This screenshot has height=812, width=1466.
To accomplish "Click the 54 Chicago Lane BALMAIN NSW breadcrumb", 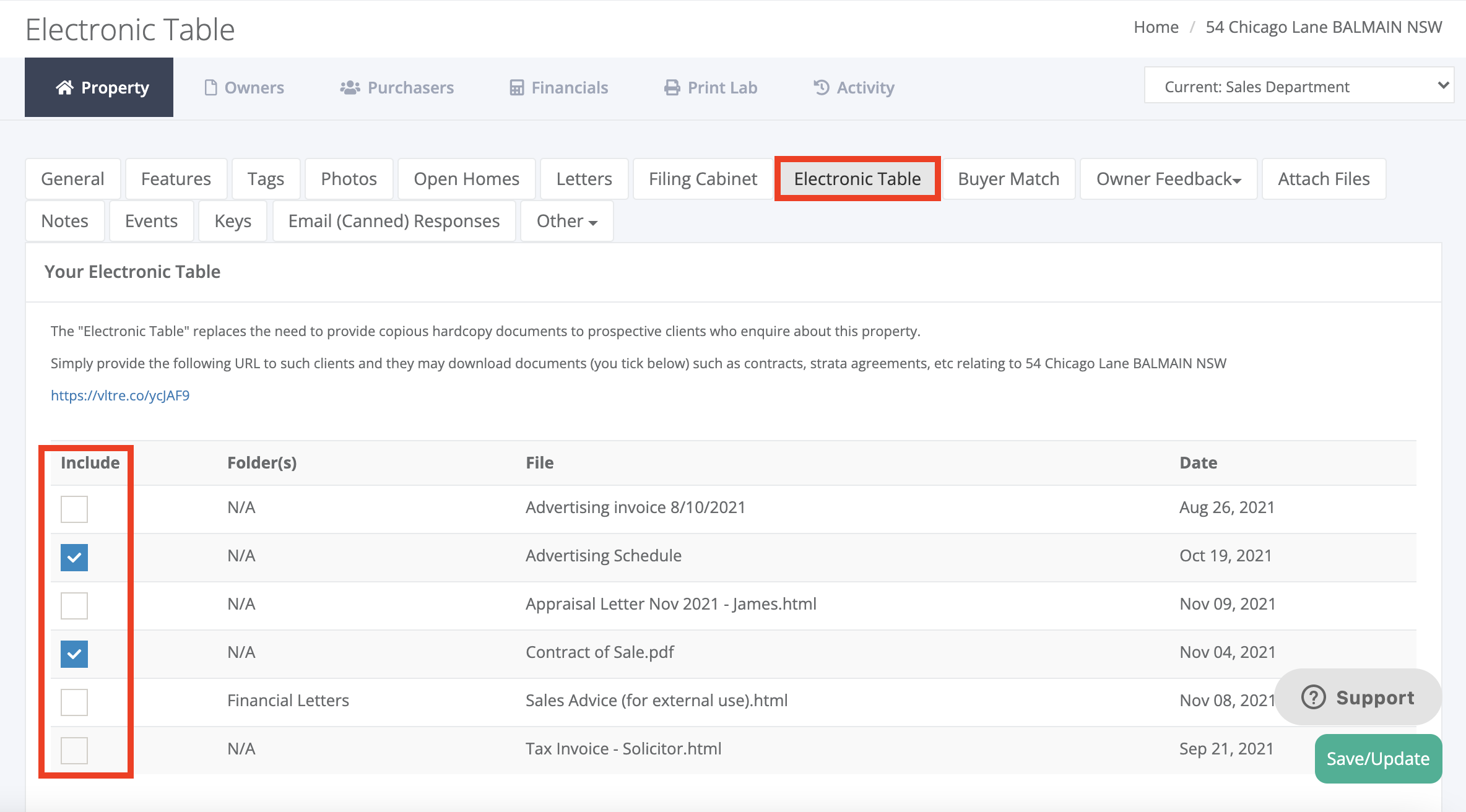I will point(1324,27).
